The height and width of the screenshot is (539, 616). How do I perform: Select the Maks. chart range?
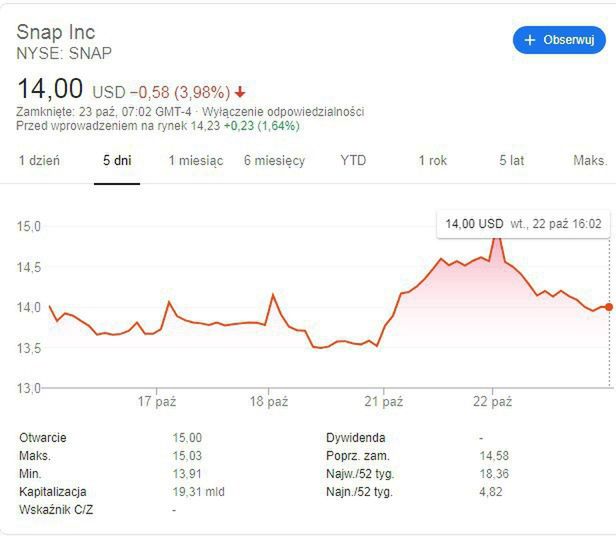click(589, 161)
